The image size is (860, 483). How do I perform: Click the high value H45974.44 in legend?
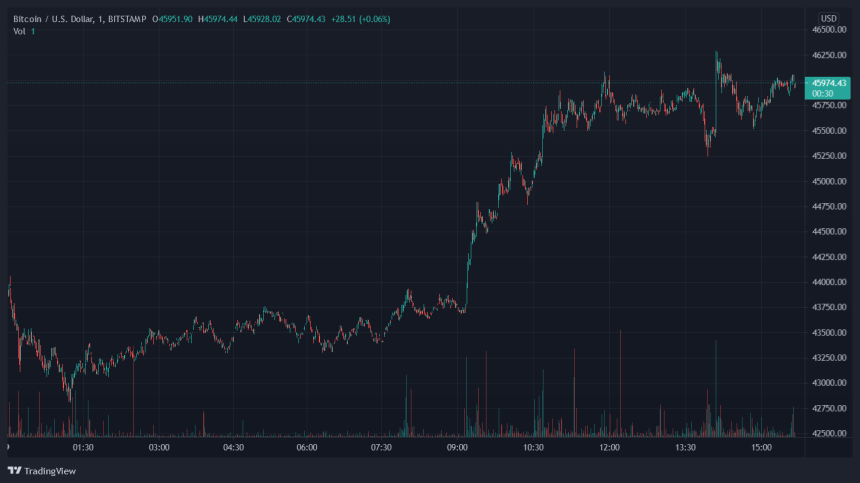[x=217, y=19]
